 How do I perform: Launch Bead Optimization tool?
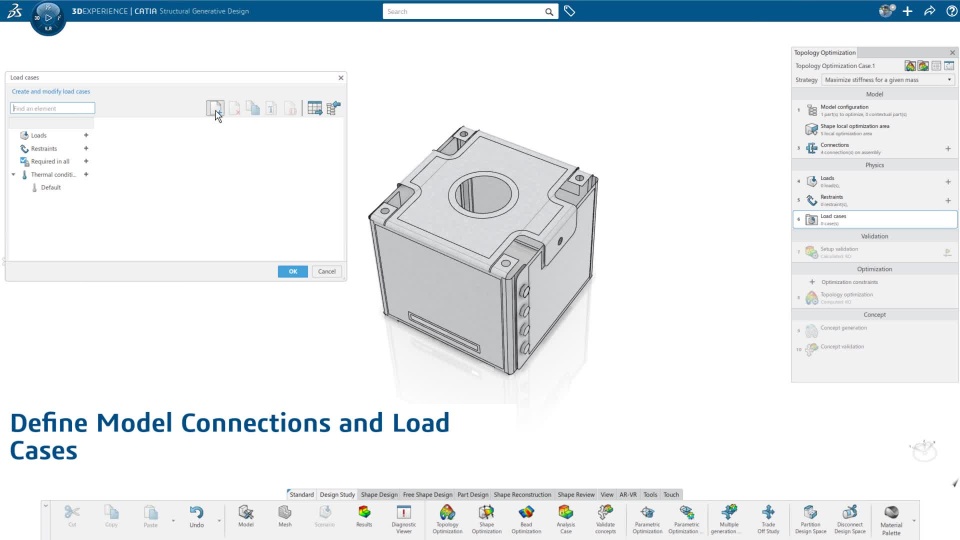tap(526, 519)
